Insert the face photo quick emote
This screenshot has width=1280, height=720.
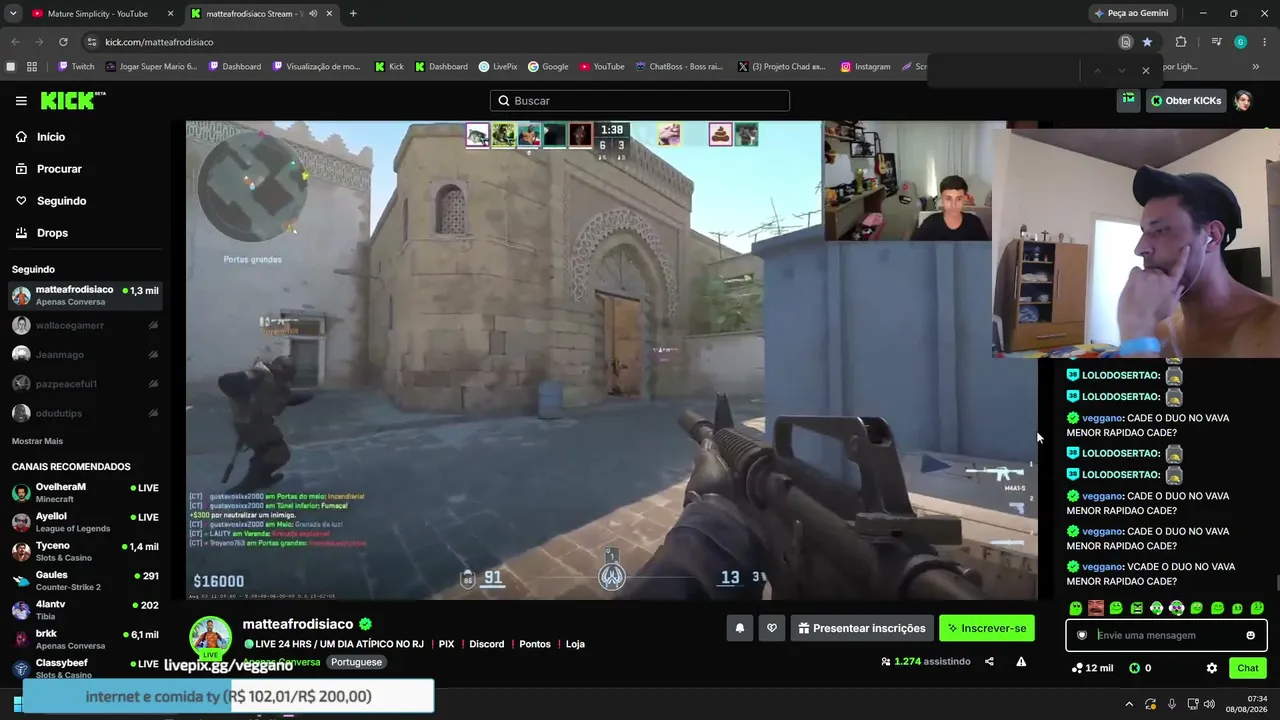[x=1096, y=608]
